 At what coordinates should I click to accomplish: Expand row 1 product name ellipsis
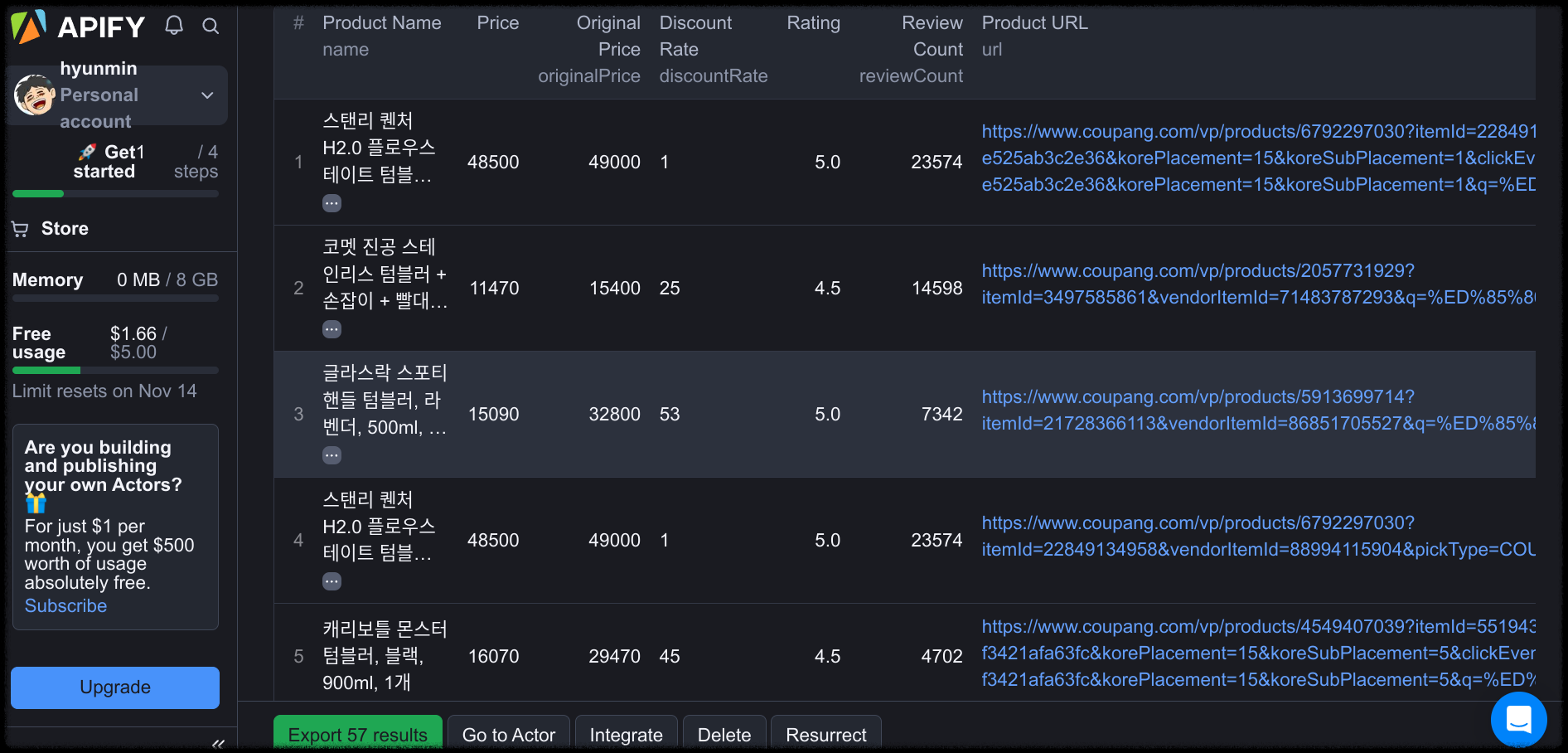click(x=332, y=203)
